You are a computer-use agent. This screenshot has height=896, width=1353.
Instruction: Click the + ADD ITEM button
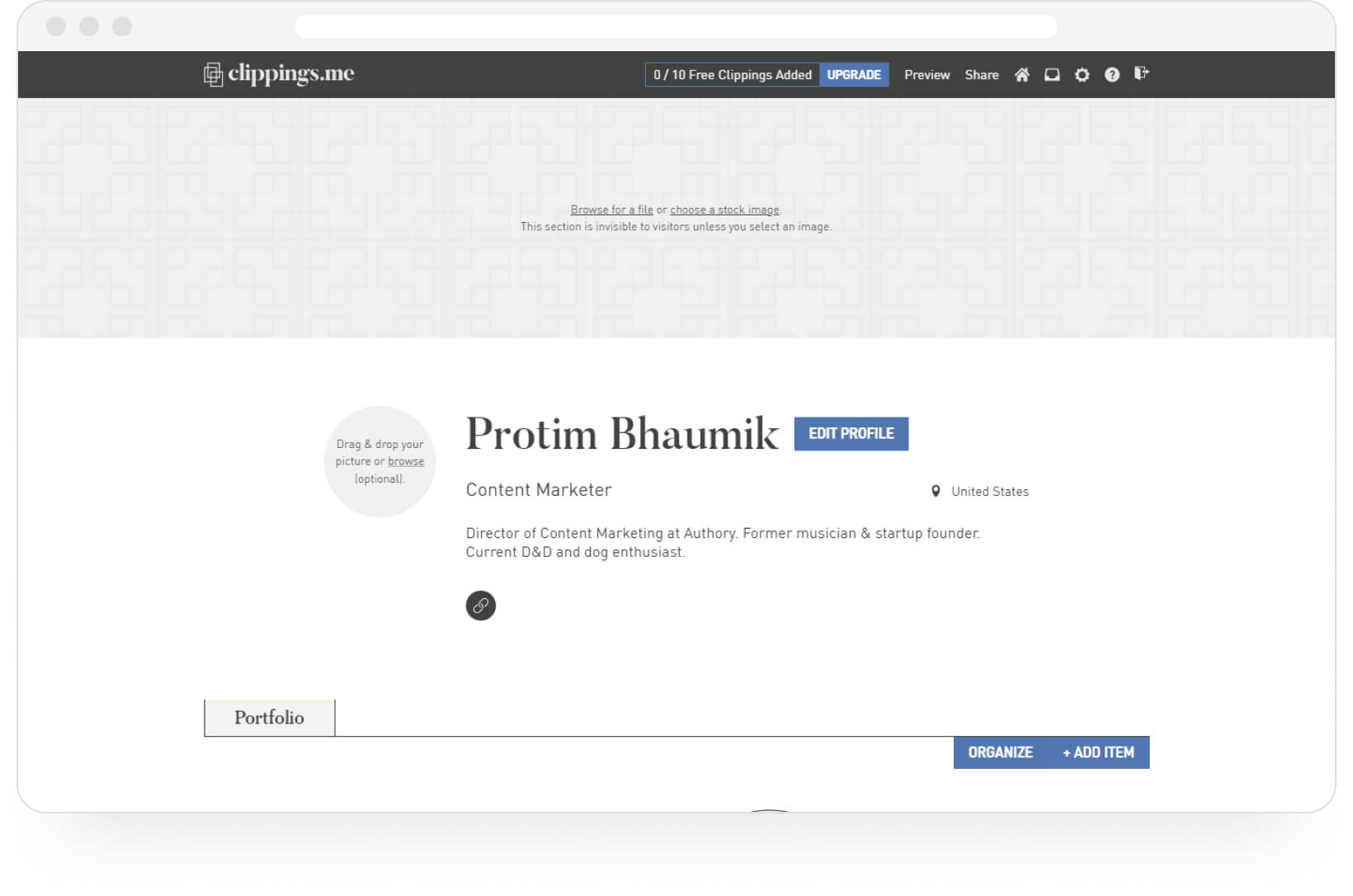coord(1098,752)
